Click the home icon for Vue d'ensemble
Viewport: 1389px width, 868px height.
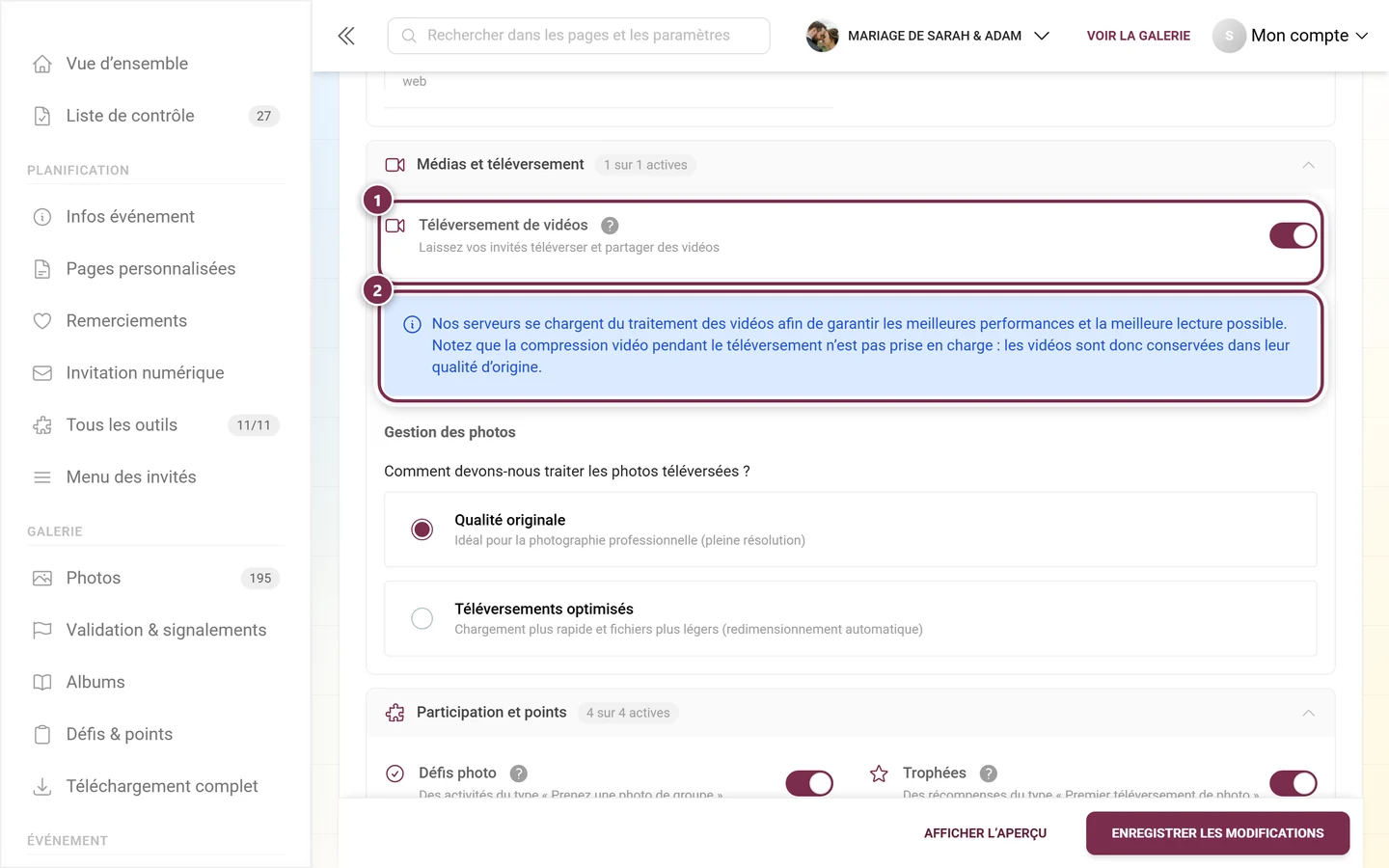42,64
